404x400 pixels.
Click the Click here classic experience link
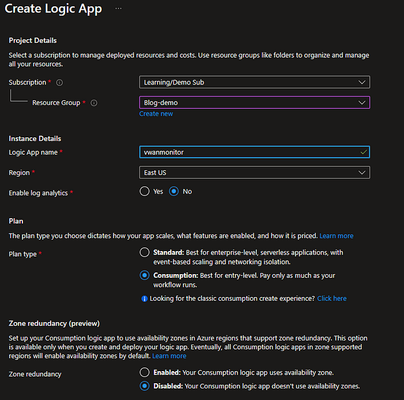point(332,299)
